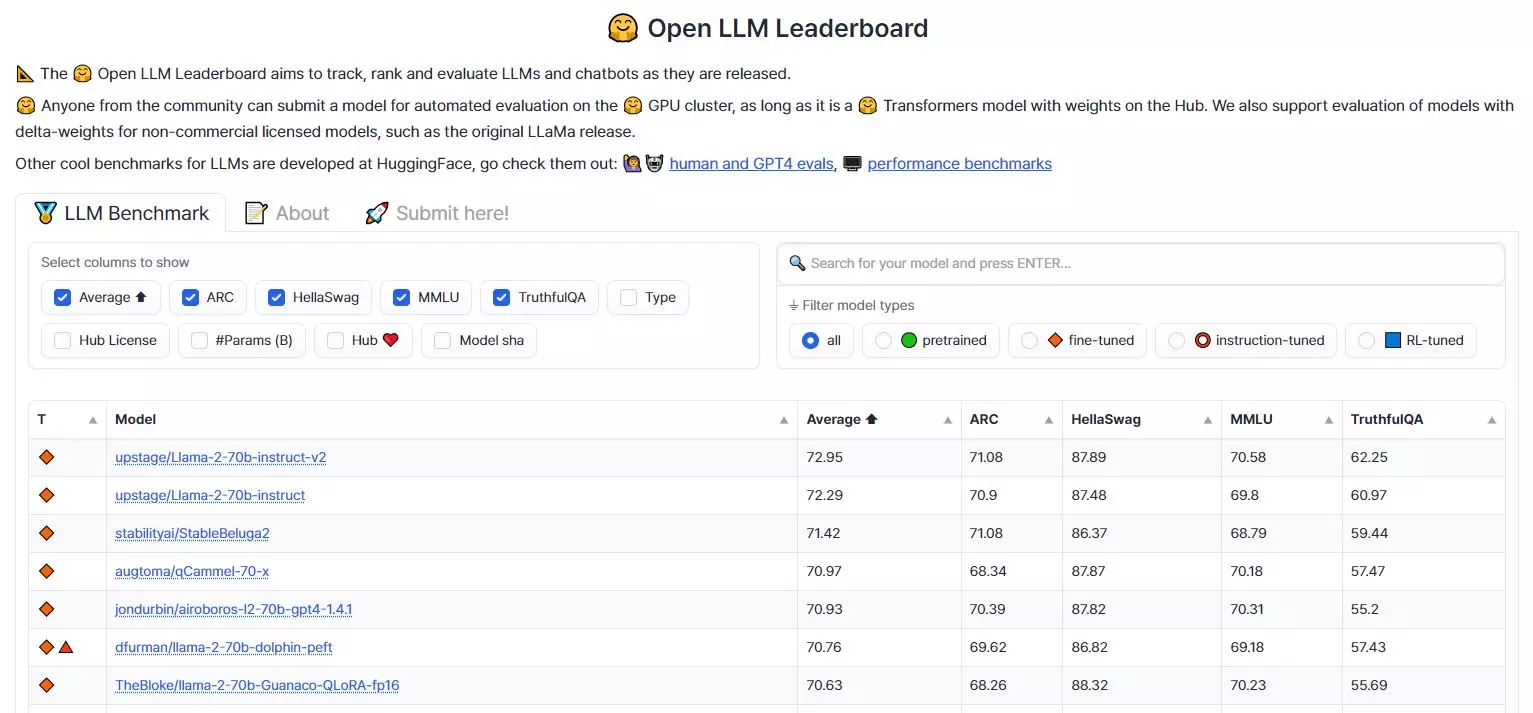Image resolution: width=1533 pixels, height=713 pixels.
Task: Click the diamond type icon beside stabilityai/StableBeluga2
Action: [46, 533]
